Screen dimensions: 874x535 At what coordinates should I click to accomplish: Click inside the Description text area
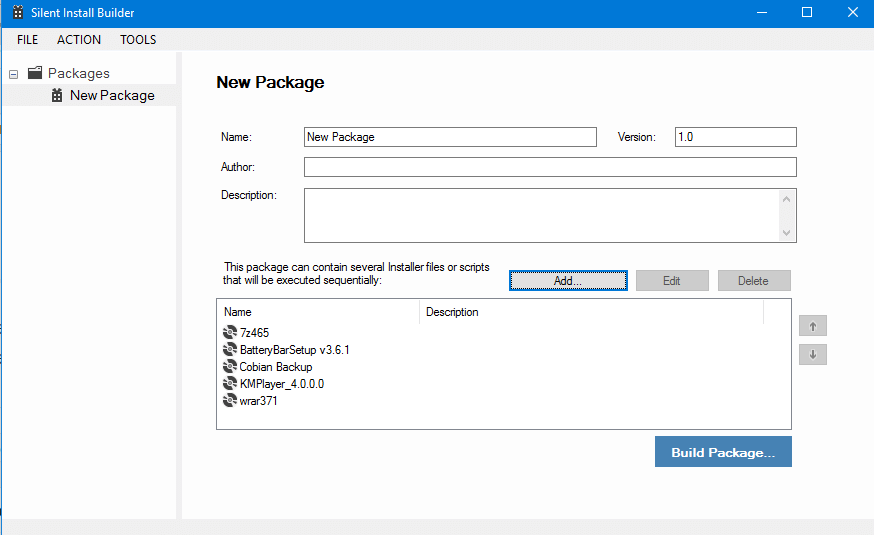pyautogui.click(x=542, y=216)
